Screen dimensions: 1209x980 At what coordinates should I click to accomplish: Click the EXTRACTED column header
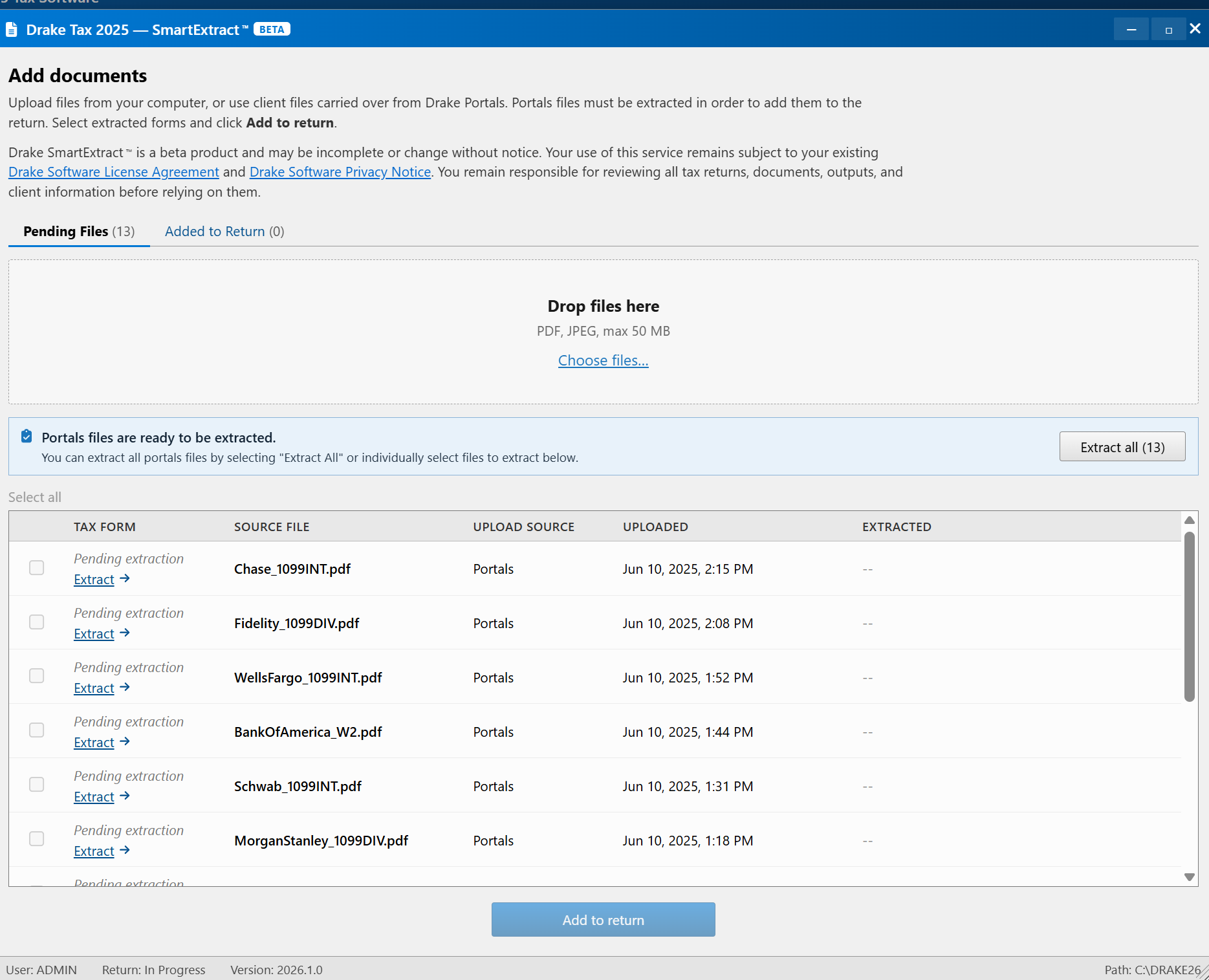[x=897, y=527]
